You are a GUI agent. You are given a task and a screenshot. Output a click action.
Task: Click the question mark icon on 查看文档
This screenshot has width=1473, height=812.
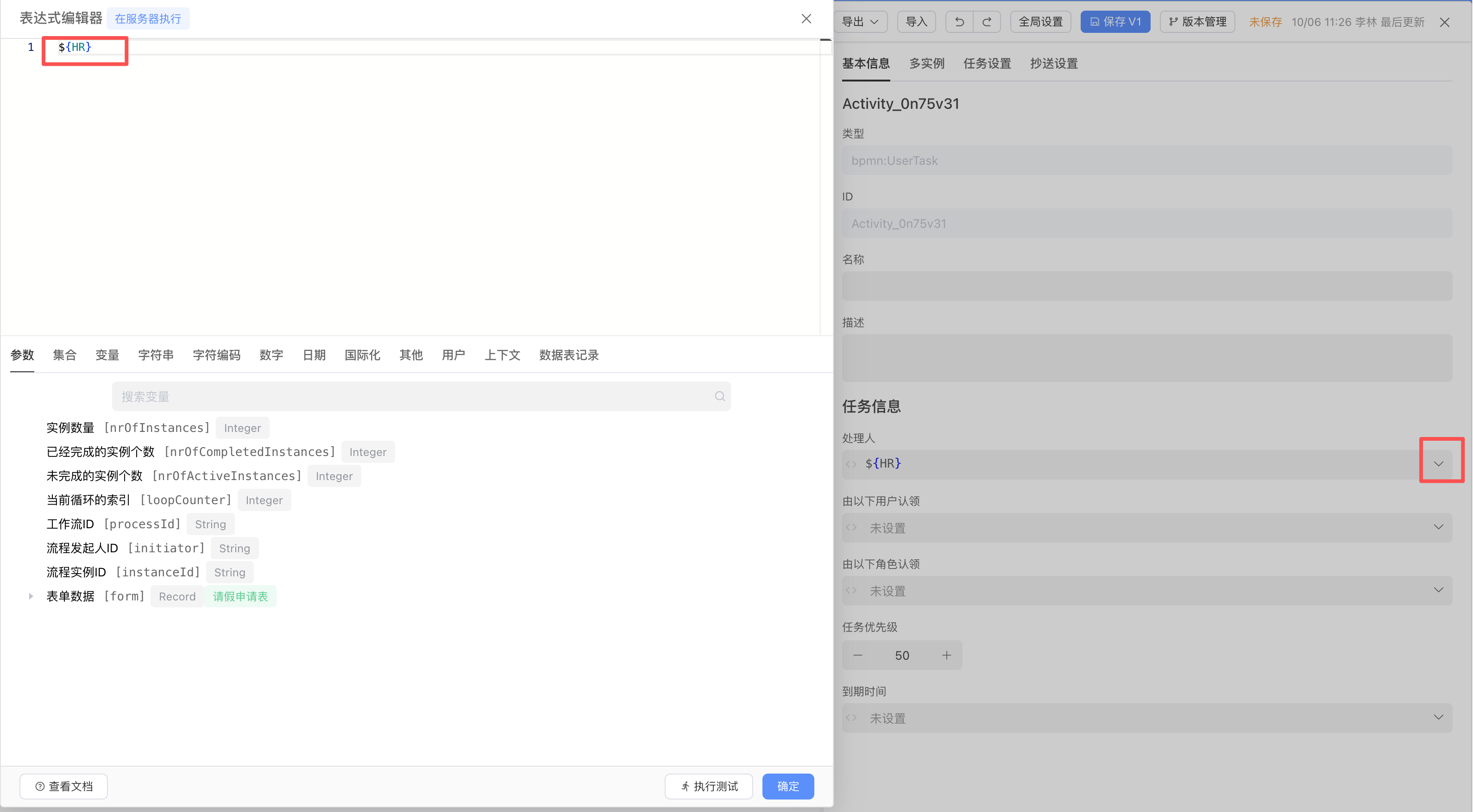39,786
